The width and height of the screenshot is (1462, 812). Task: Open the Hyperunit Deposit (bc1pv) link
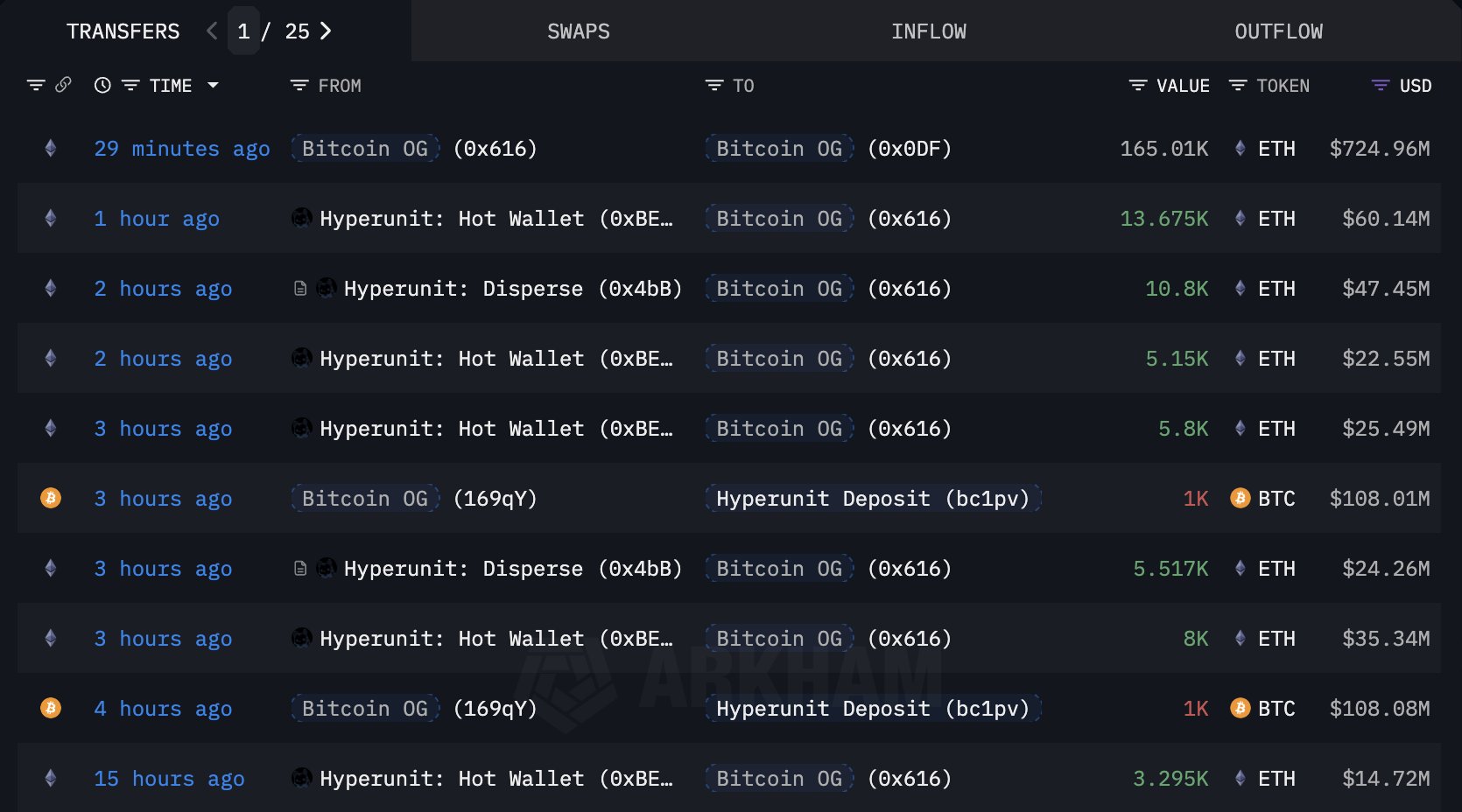[873, 499]
